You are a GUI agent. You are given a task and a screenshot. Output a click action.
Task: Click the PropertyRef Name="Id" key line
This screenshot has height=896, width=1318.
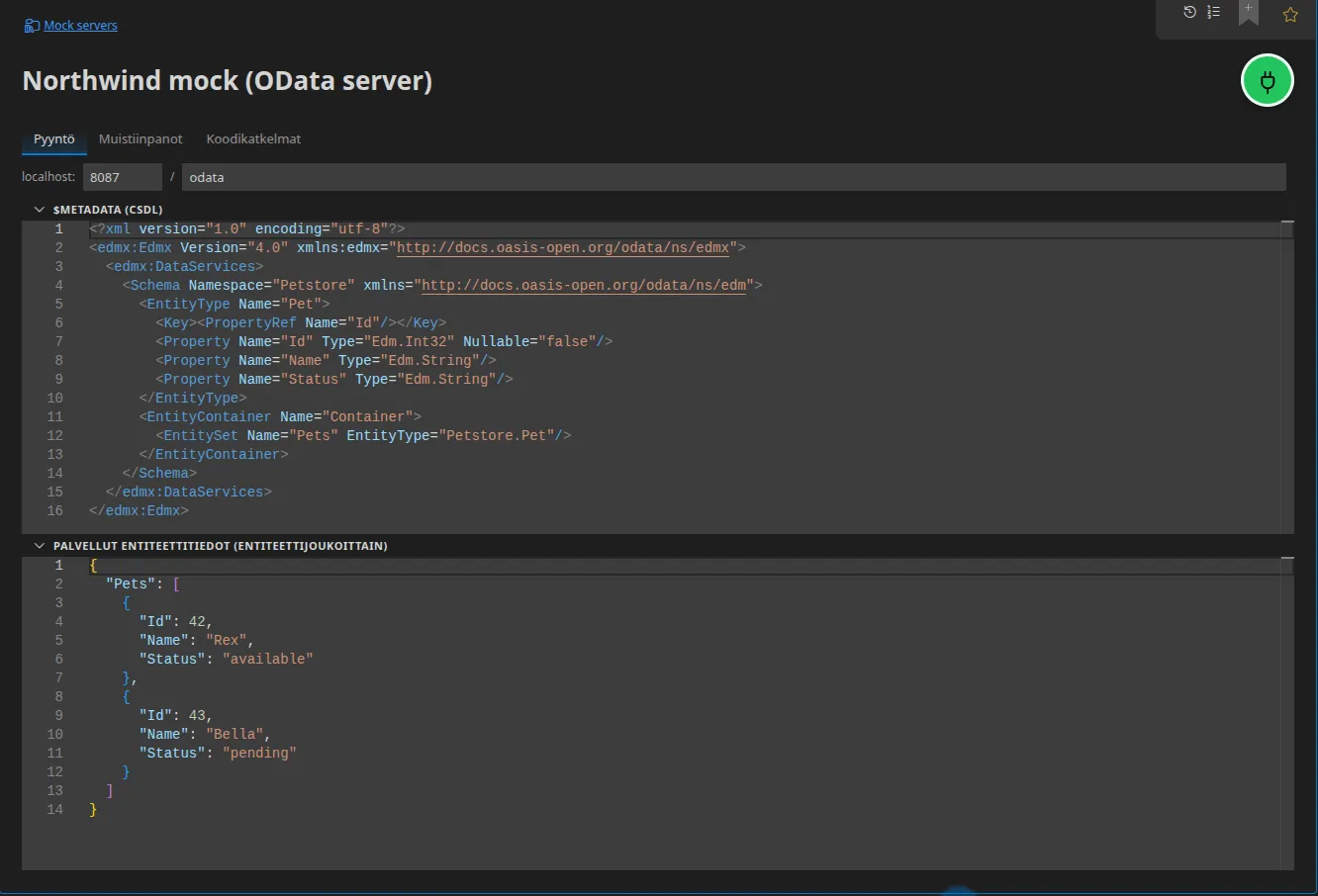[301, 322]
